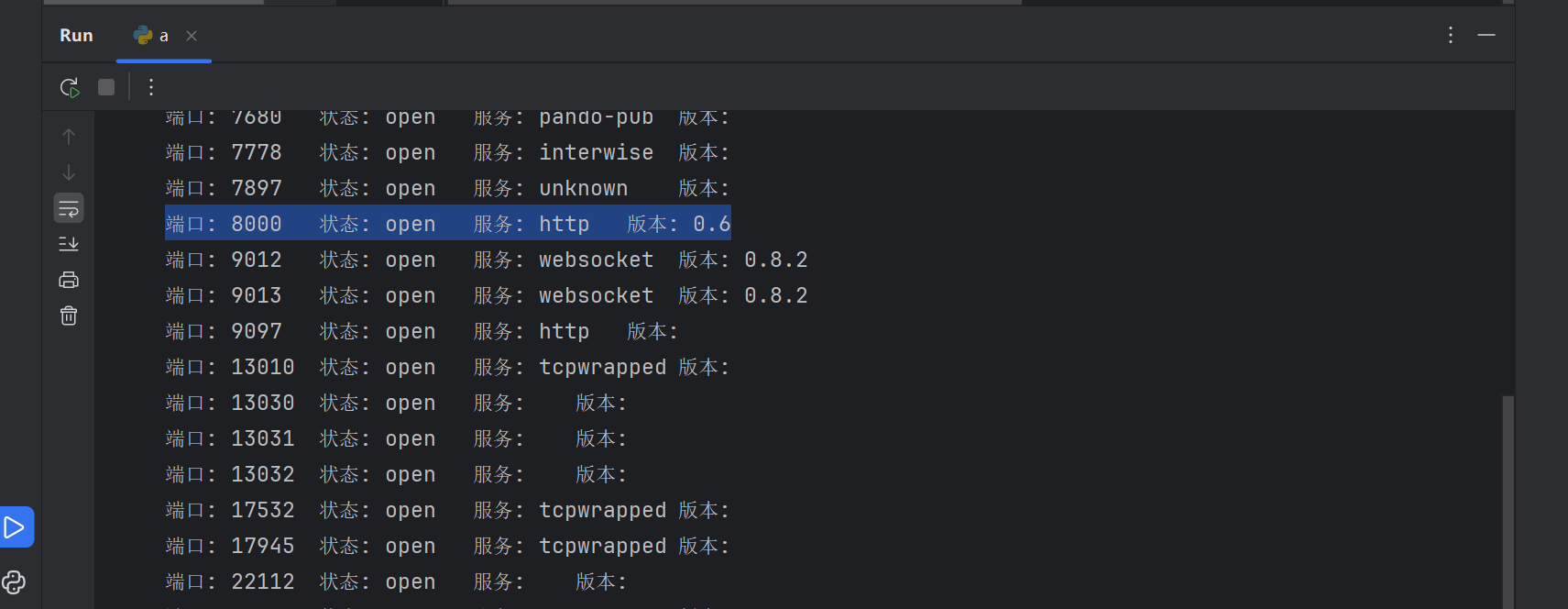Open the Run tool window sidebar icon

15,527
